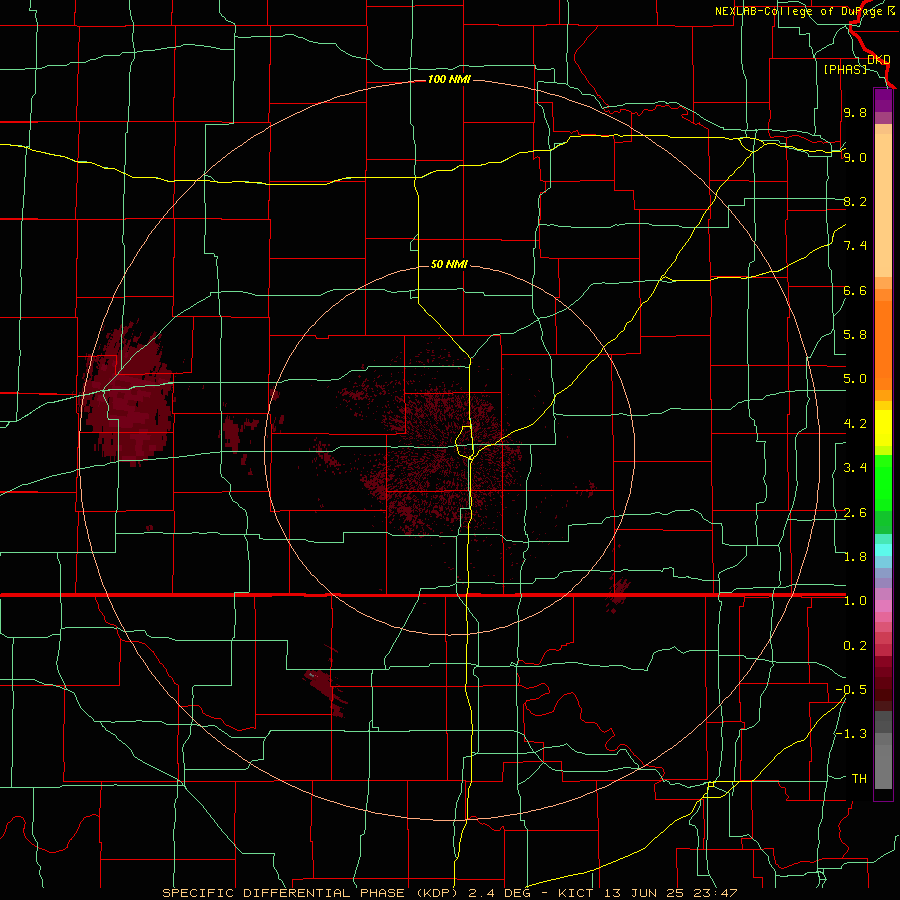Viewport: 900px width, 900px height.
Task: Click the cyan segment of the color bar
Action: [883, 550]
